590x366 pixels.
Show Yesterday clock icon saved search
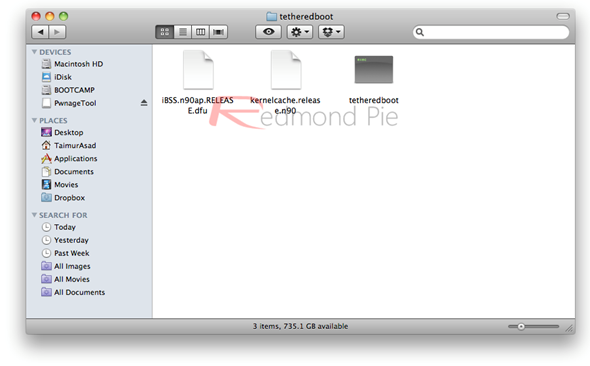46,240
